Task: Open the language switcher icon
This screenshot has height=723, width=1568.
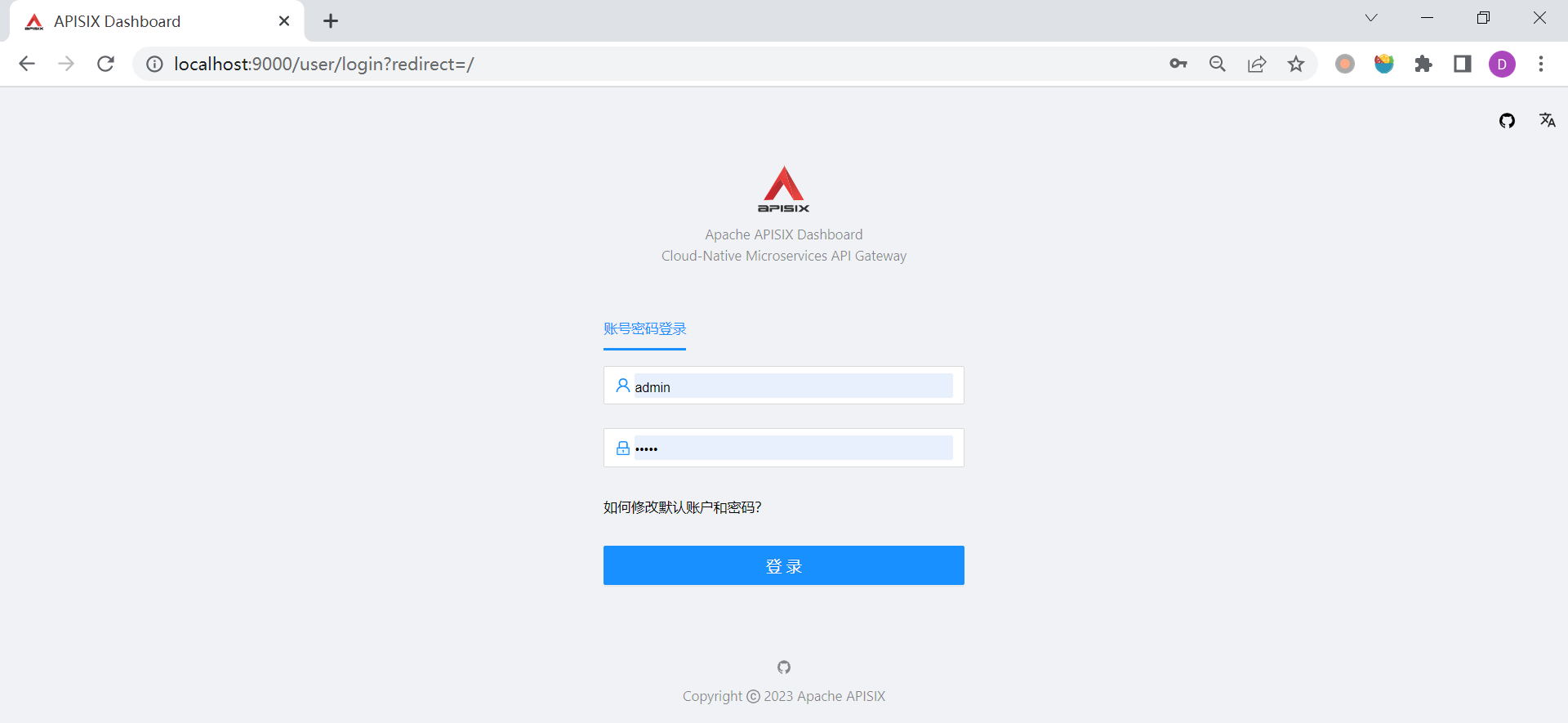Action: coord(1548,120)
